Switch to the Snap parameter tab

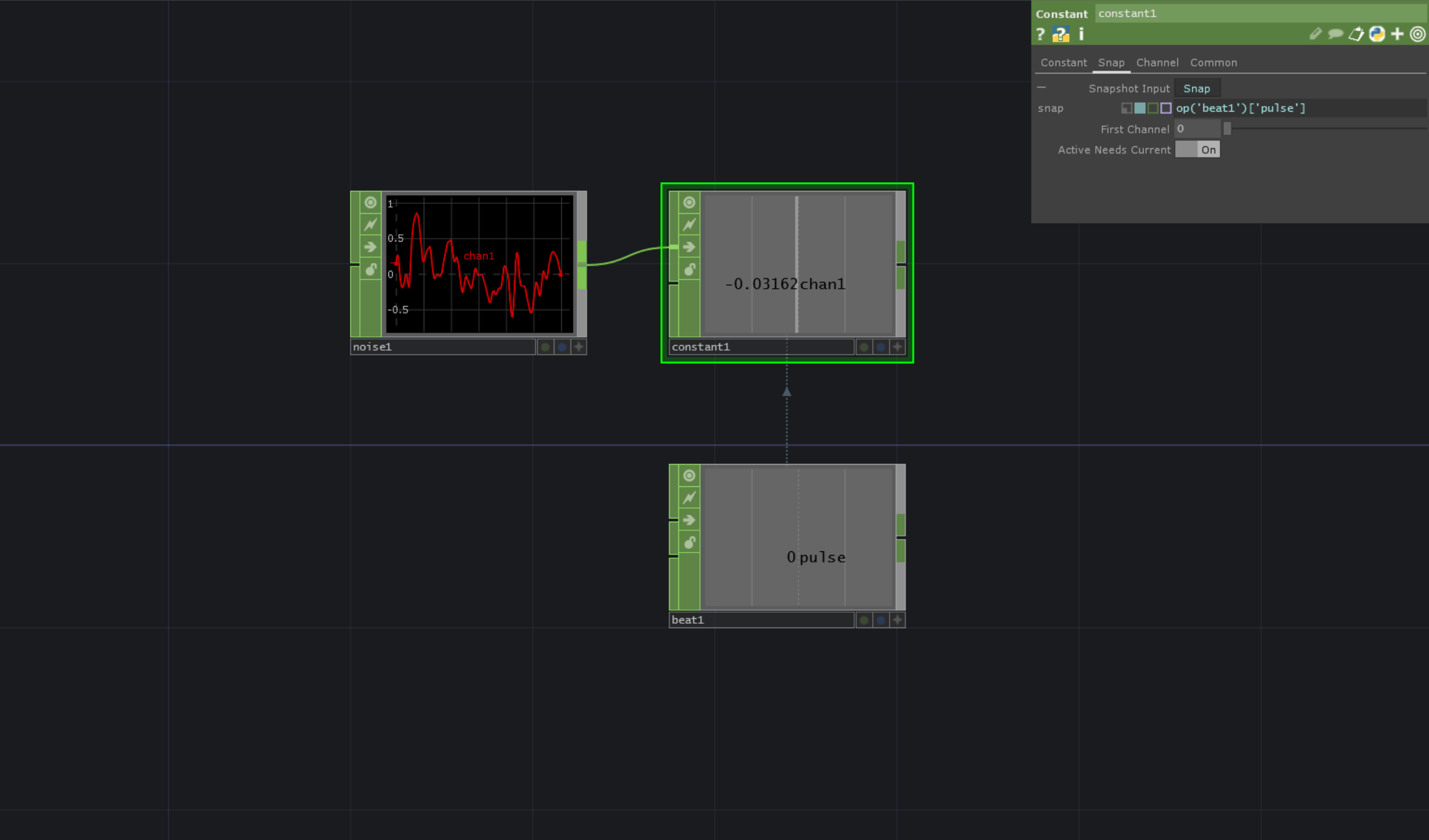pos(1111,63)
